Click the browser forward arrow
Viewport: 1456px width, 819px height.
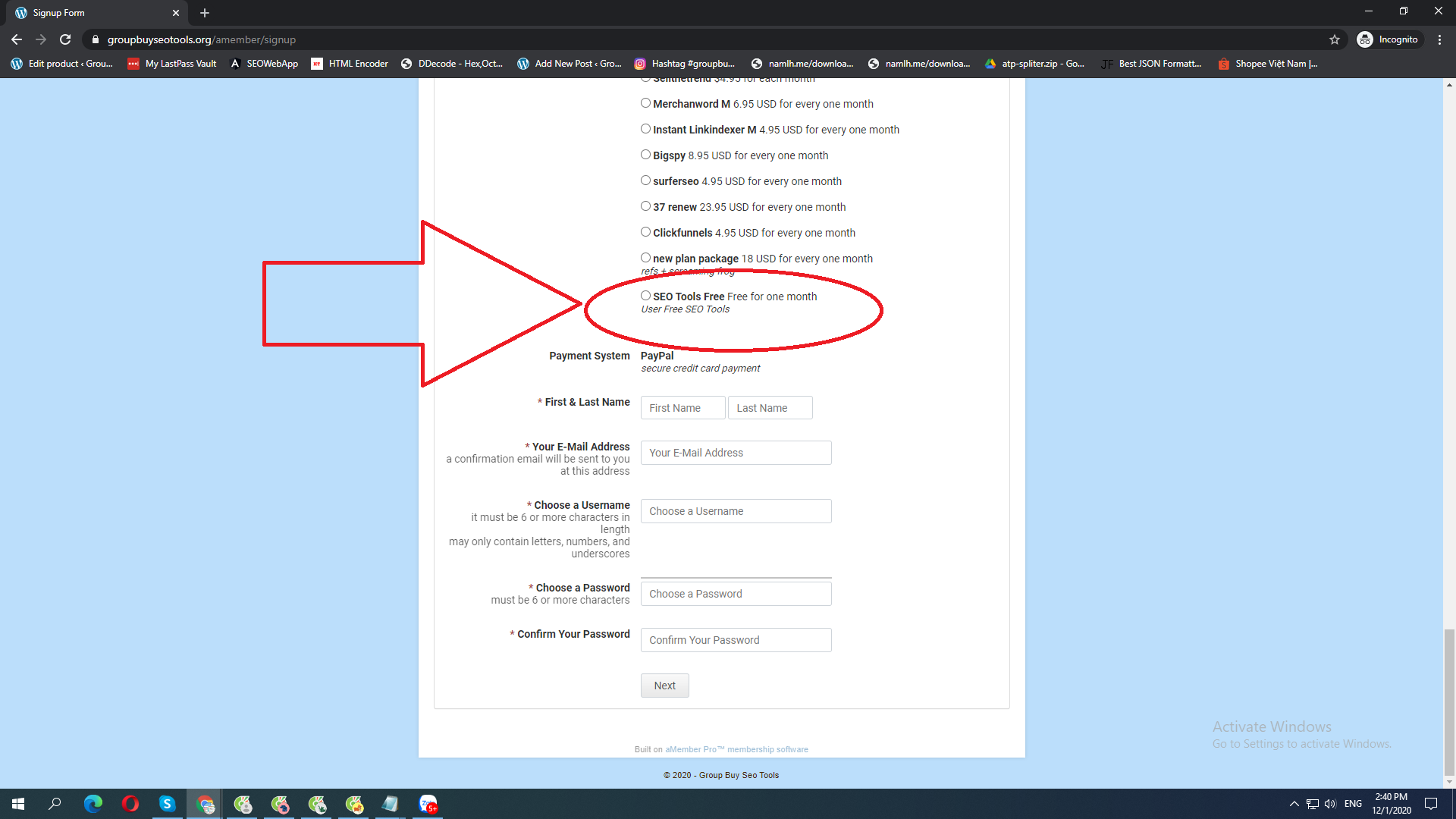(x=41, y=39)
